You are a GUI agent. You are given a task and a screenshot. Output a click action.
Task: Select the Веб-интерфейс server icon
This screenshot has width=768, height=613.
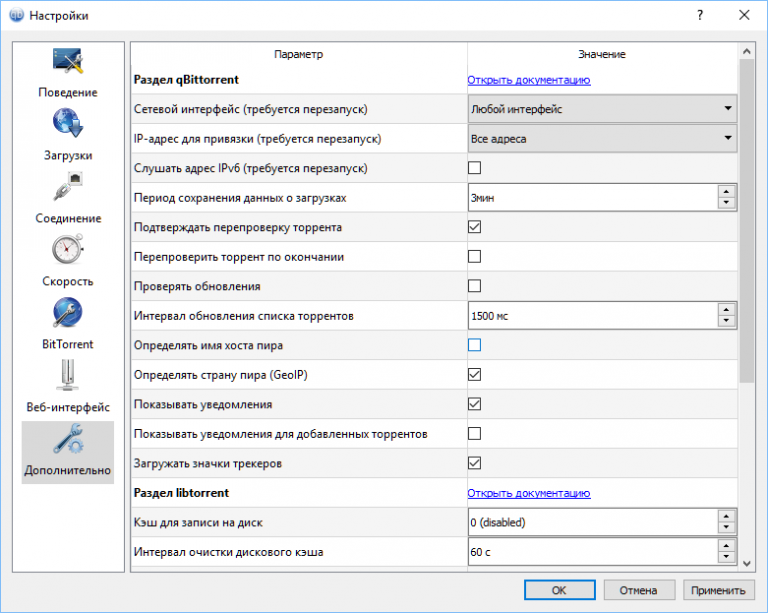[68, 377]
